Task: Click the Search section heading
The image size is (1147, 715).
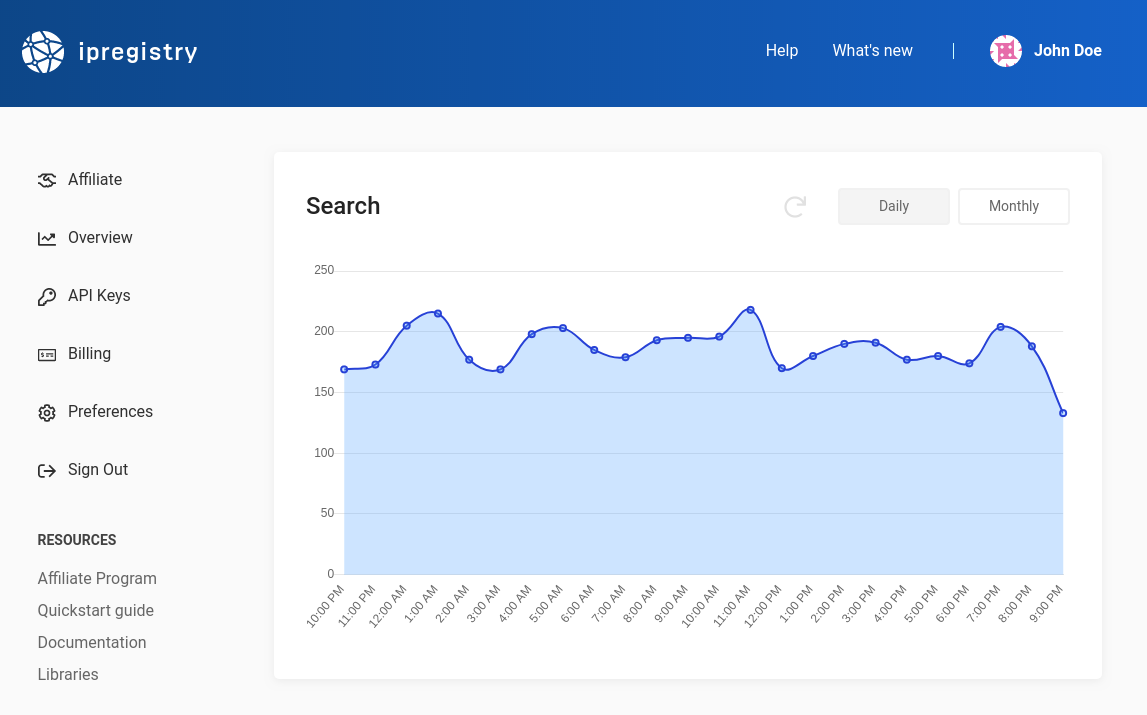Action: point(343,206)
